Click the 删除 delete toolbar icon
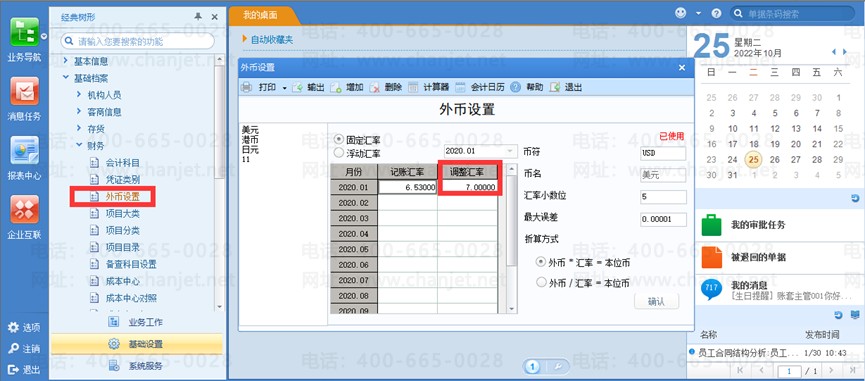 click(375, 87)
